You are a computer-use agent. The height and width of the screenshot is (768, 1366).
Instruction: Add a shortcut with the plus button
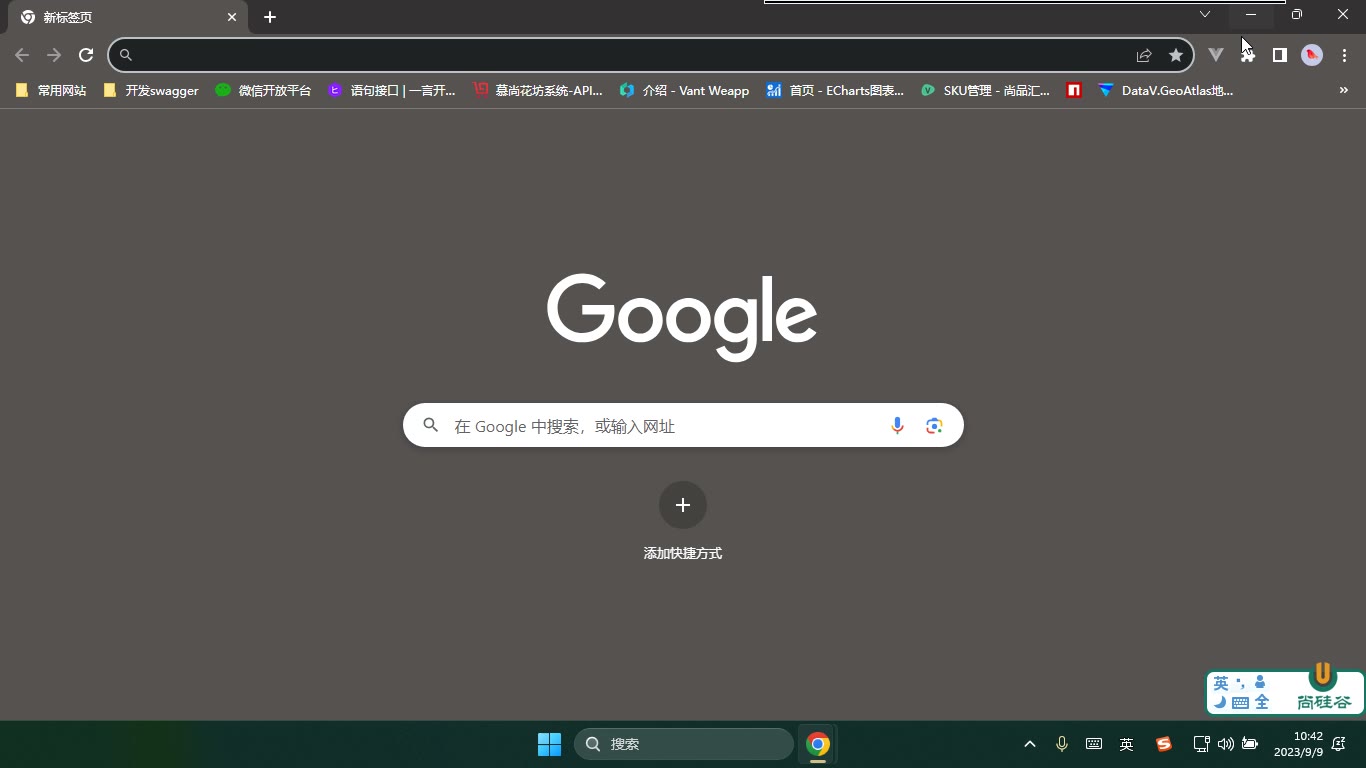tap(683, 505)
